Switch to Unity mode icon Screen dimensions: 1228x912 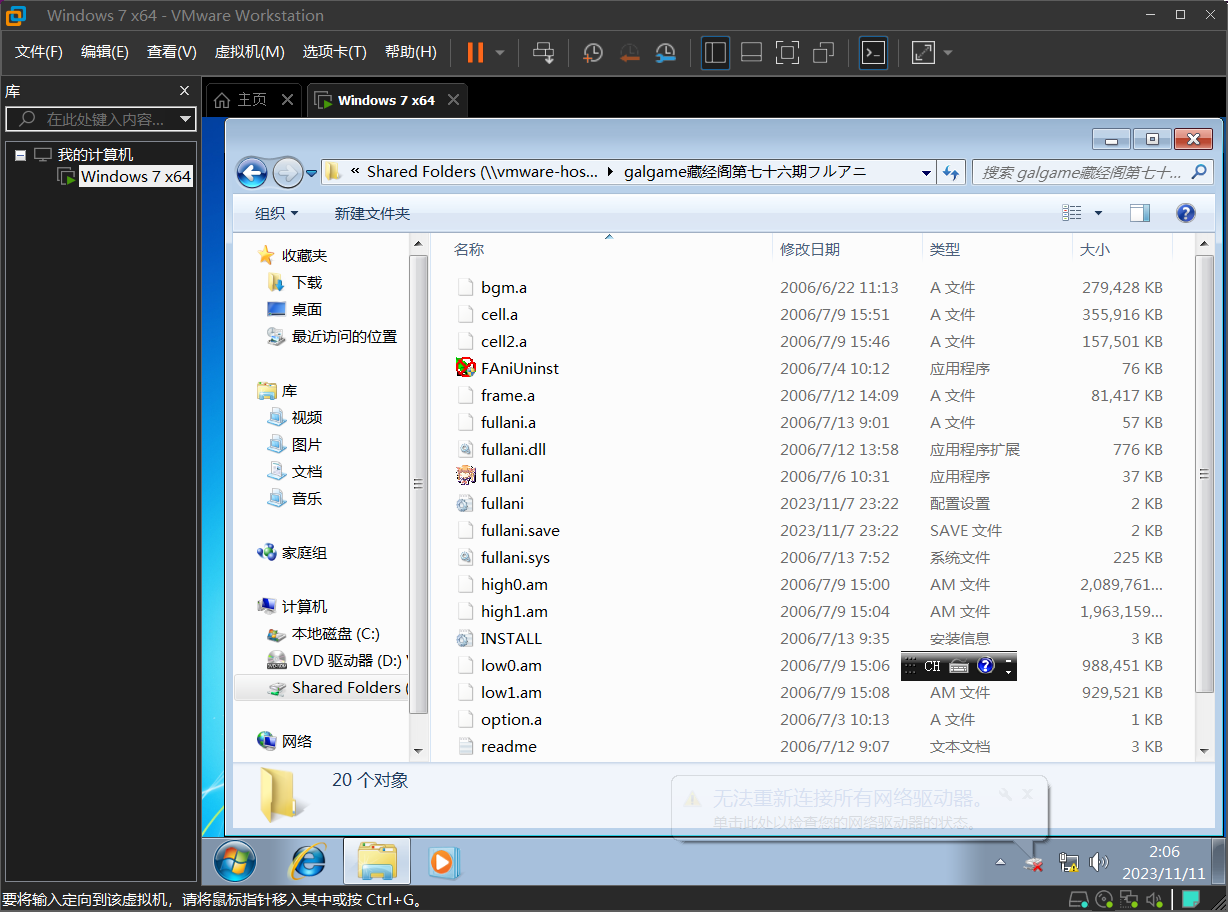pyautogui.click(x=823, y=52)
